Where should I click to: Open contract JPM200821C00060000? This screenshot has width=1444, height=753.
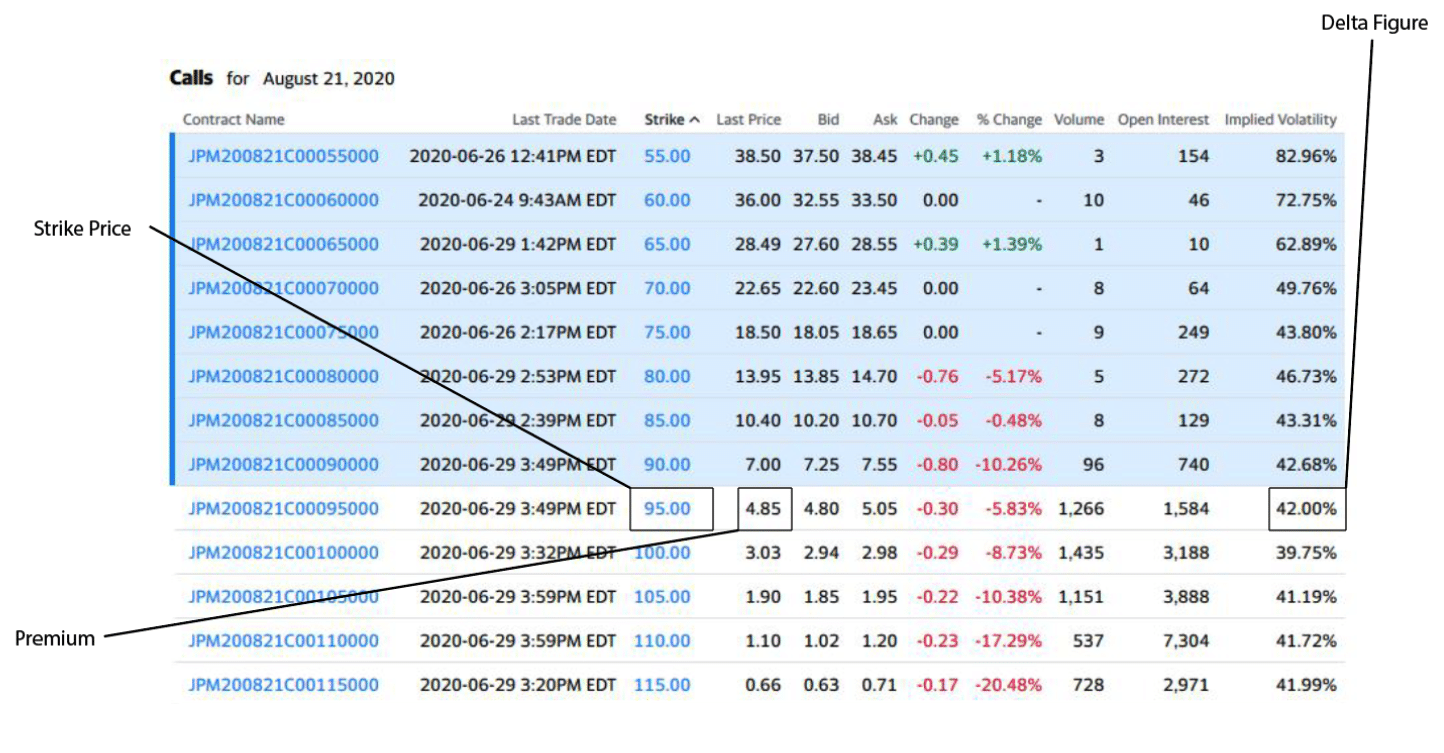point(284,200)
